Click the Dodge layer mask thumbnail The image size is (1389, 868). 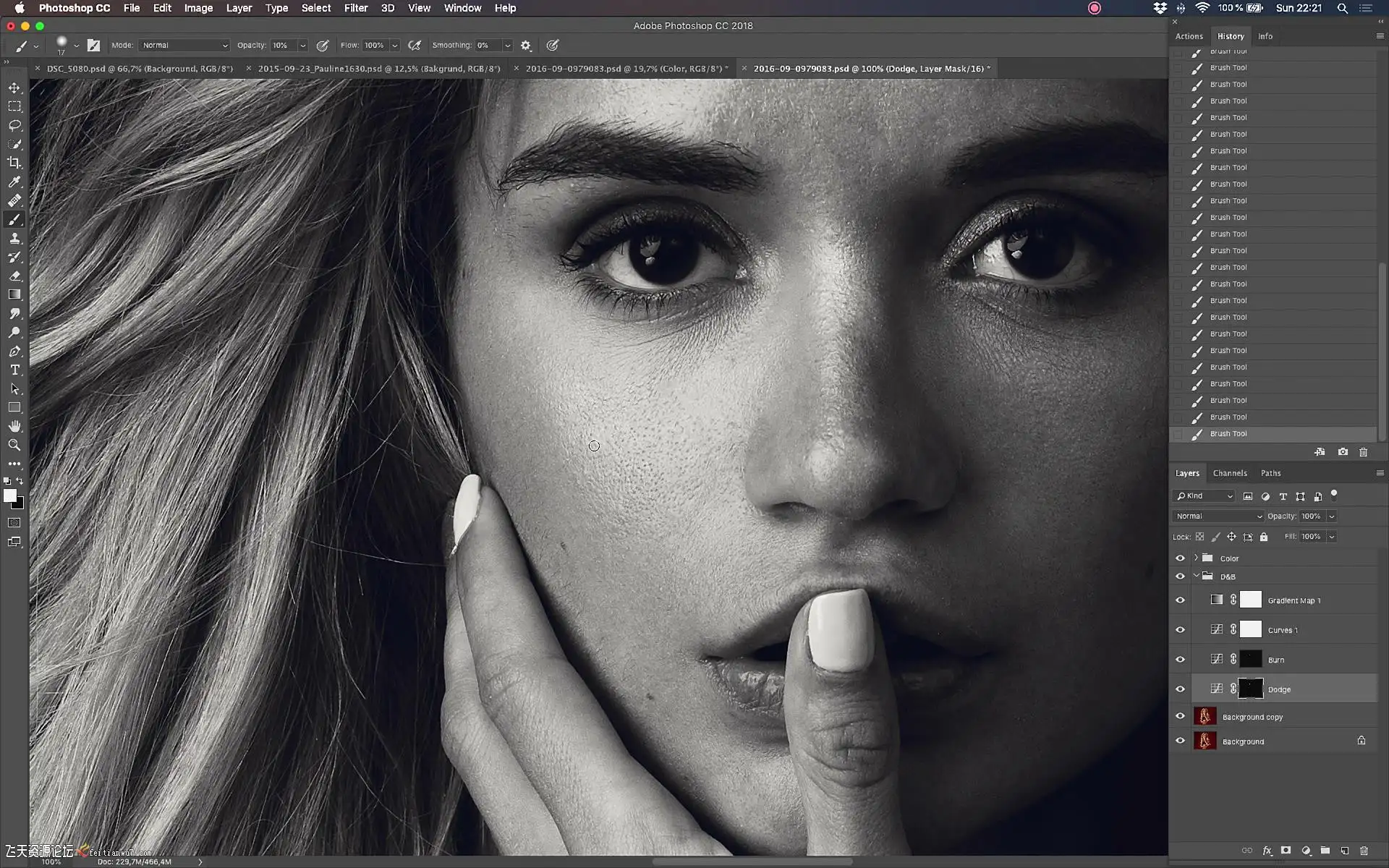tap(1250, 689)
